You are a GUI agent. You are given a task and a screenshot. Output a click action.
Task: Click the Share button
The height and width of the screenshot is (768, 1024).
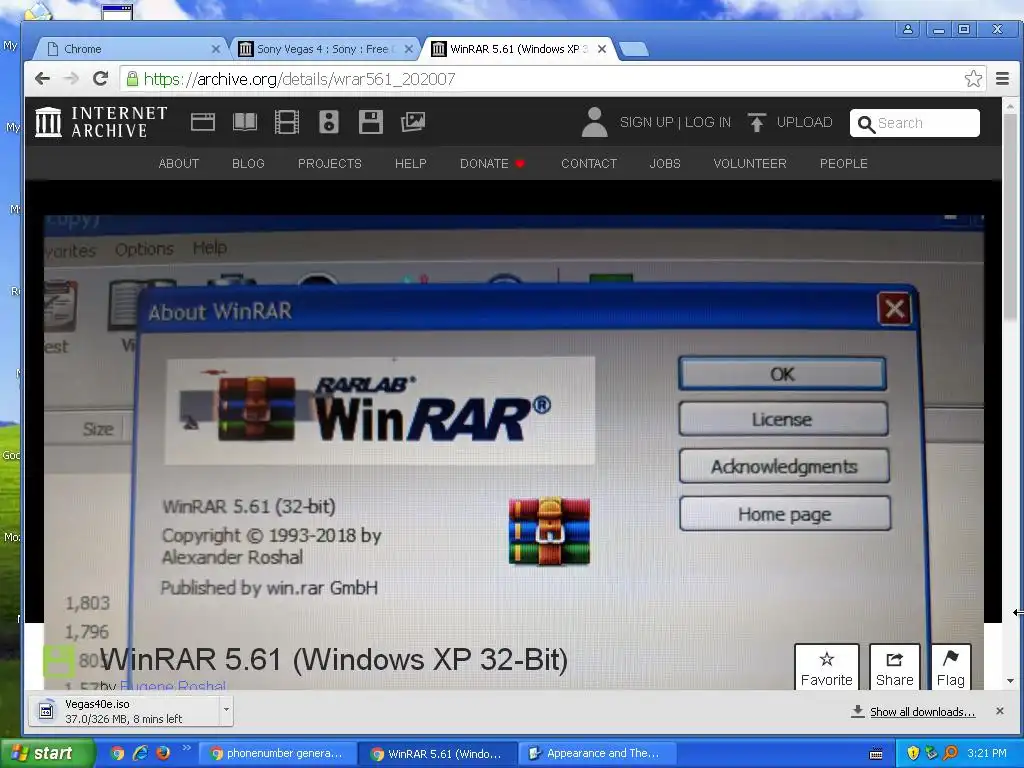pos(895,667)
